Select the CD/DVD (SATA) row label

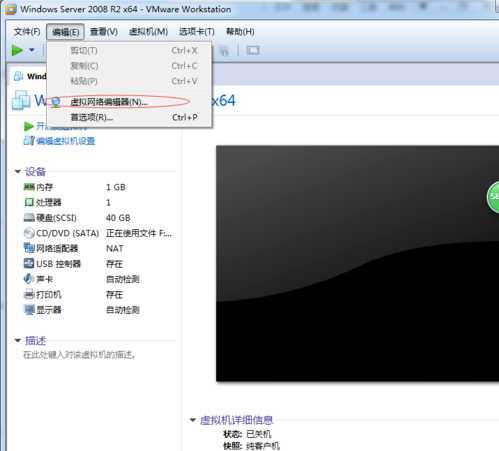click(68, 233)
